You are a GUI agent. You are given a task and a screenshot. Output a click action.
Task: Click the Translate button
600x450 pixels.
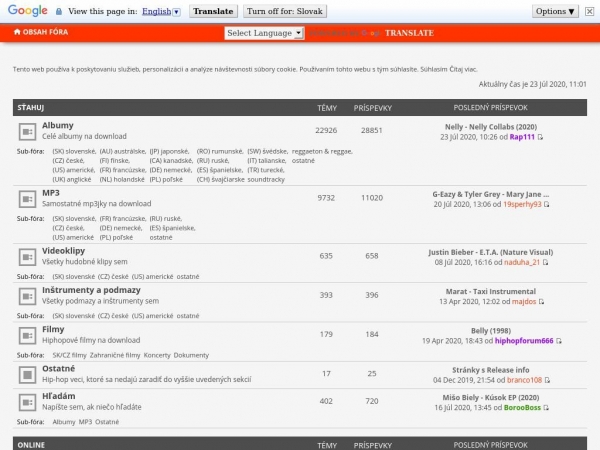click(x=213, y=11)
